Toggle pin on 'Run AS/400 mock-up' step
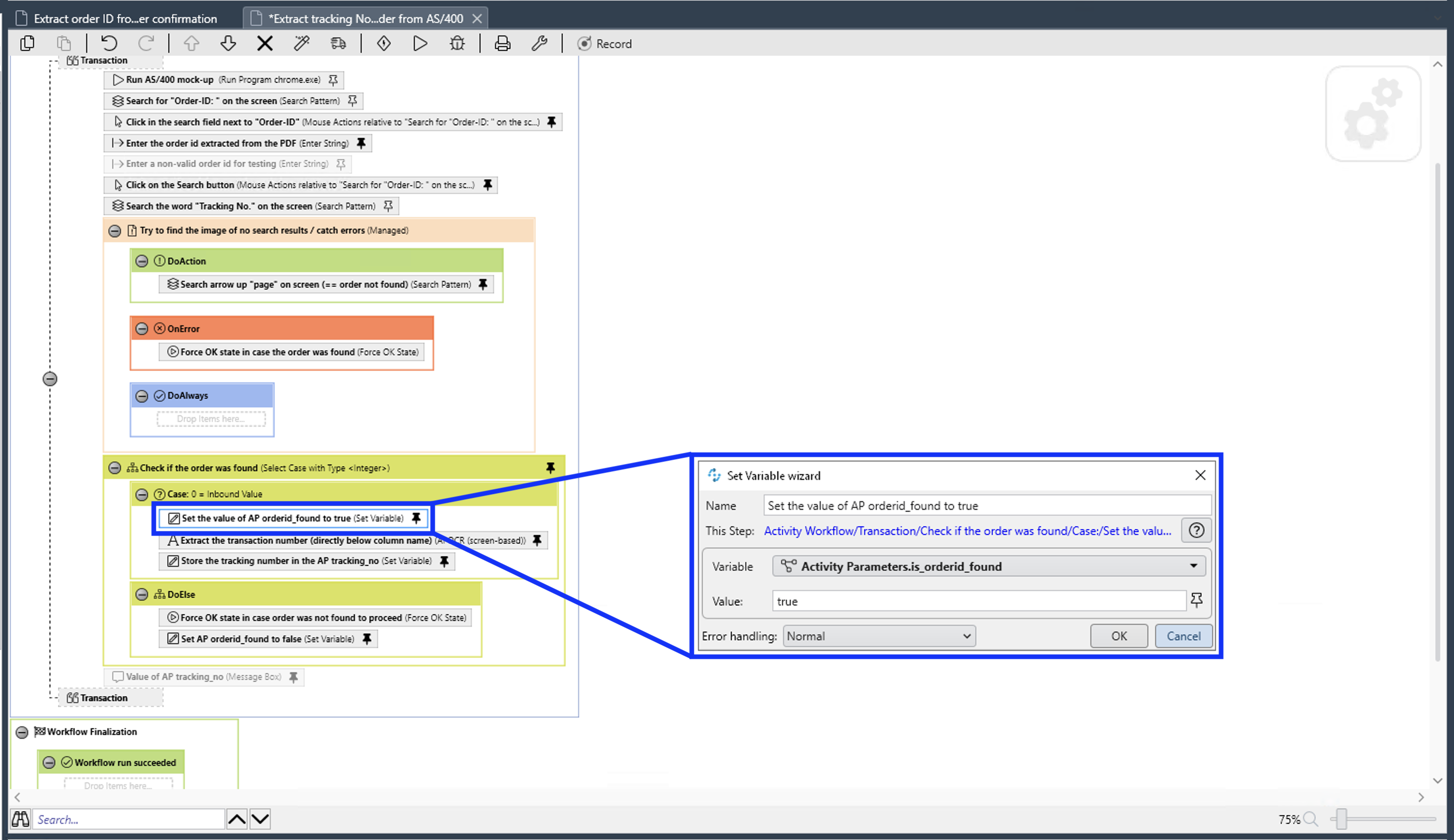This screenshot has width=1454, height=840. [333, 80]
